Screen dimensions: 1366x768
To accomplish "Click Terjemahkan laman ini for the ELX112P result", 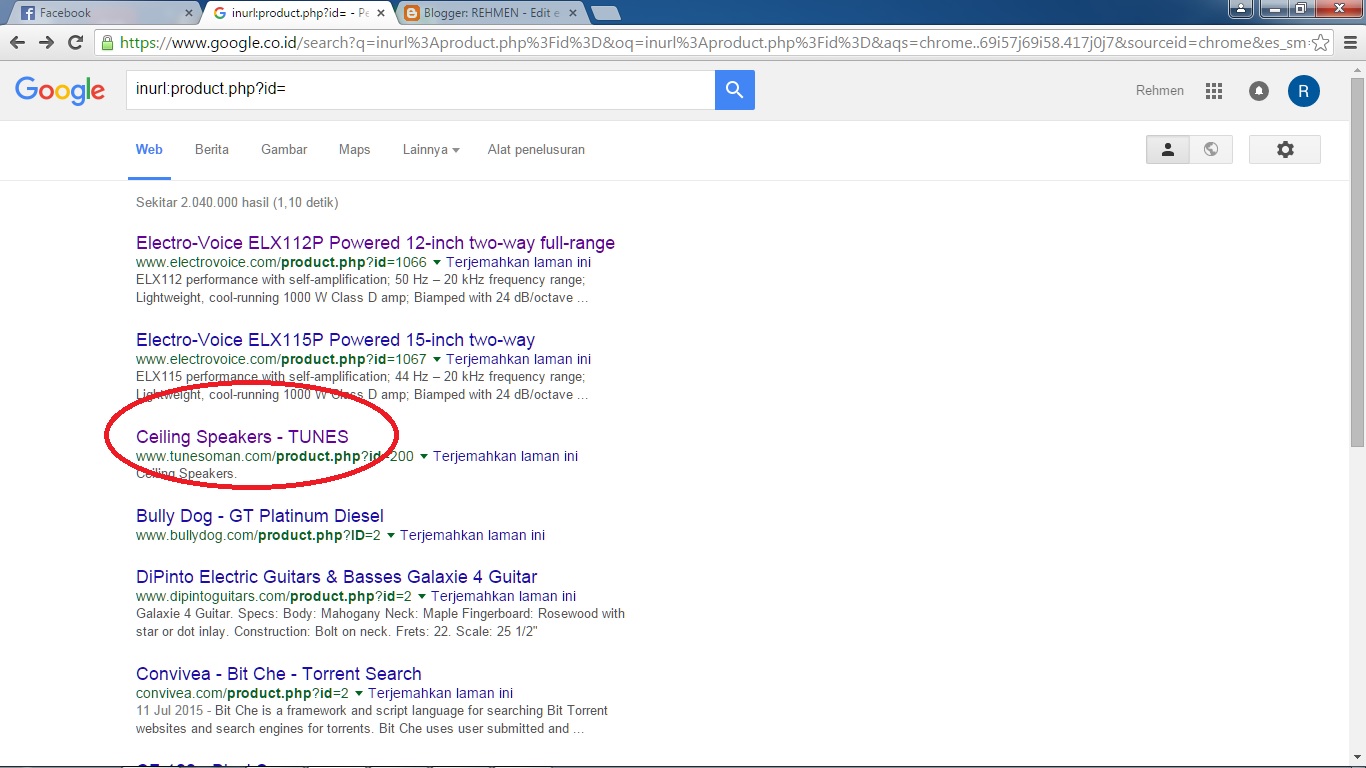I will [518, 263].
